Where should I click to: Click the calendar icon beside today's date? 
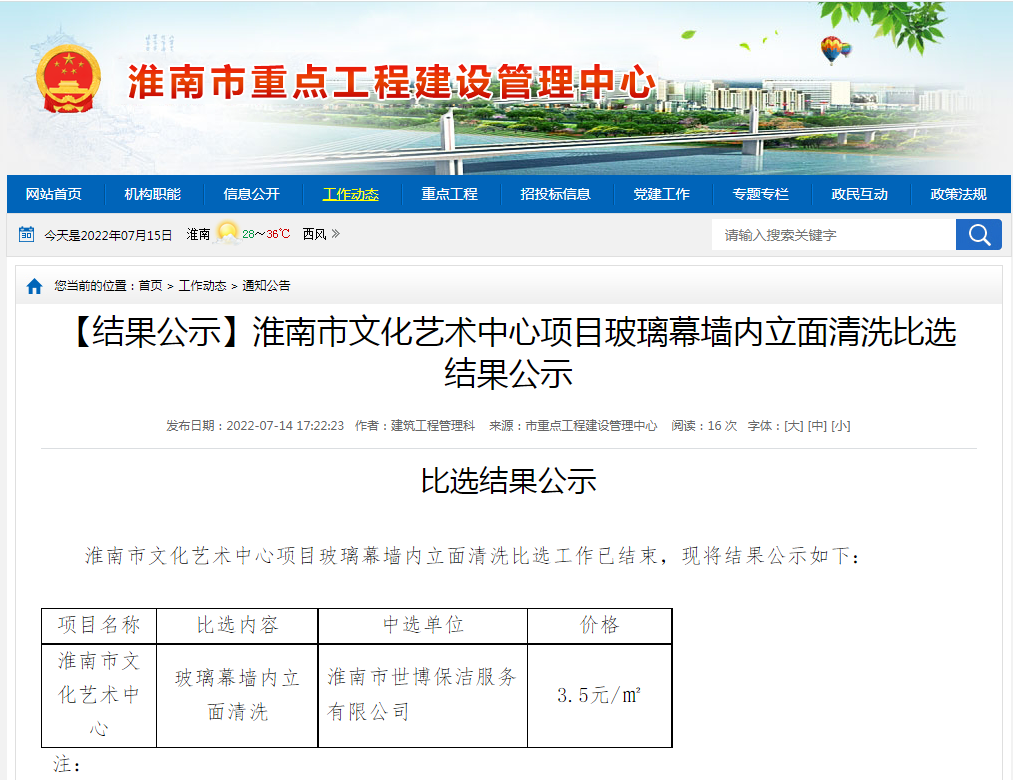(x=27, y=234)
